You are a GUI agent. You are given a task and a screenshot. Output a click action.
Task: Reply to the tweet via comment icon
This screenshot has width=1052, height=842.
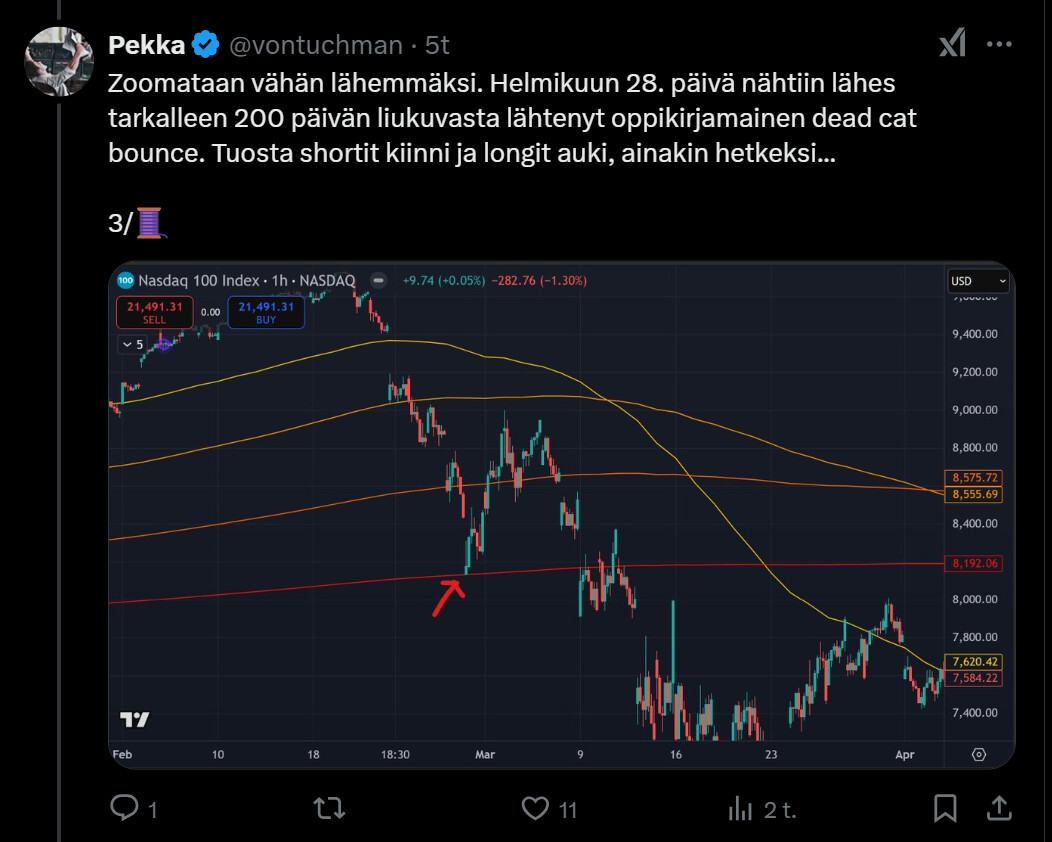[123, 808]
